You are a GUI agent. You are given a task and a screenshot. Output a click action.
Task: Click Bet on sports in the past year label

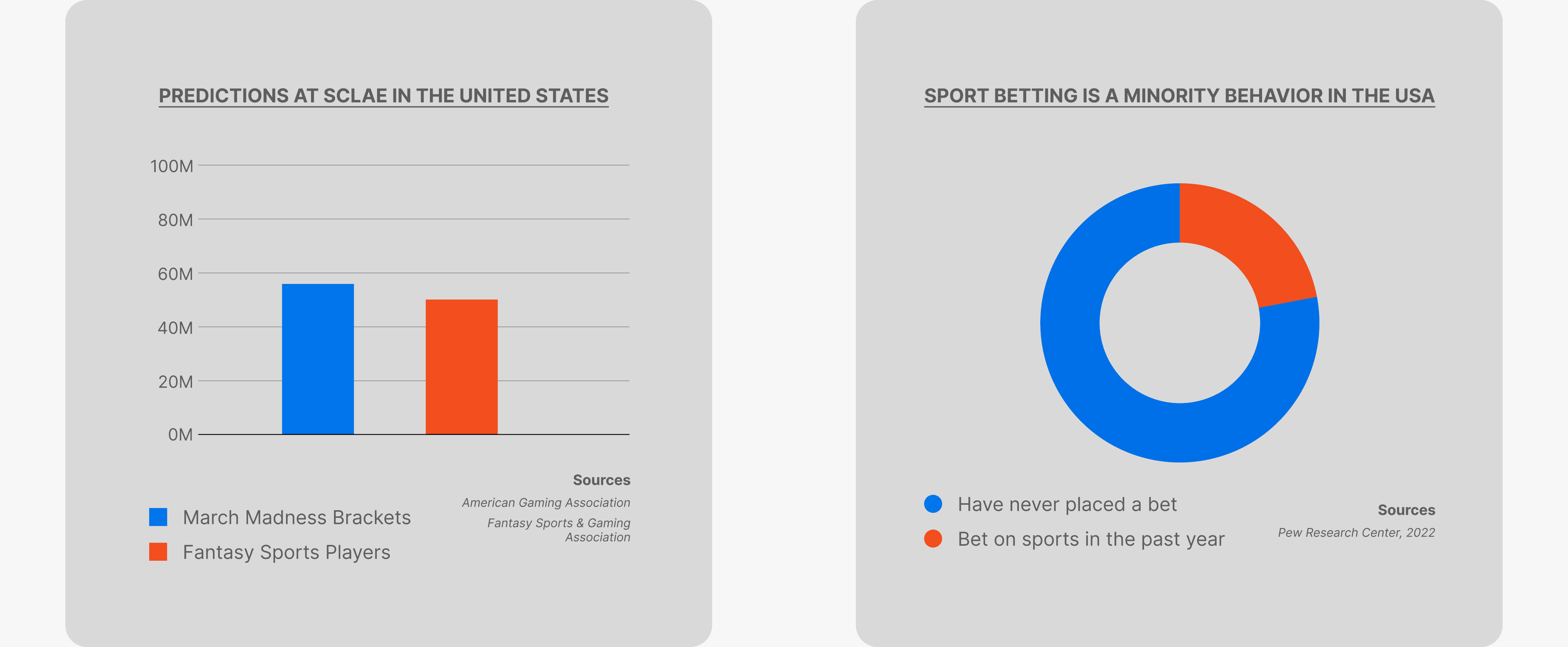[x=1091, y=539]
